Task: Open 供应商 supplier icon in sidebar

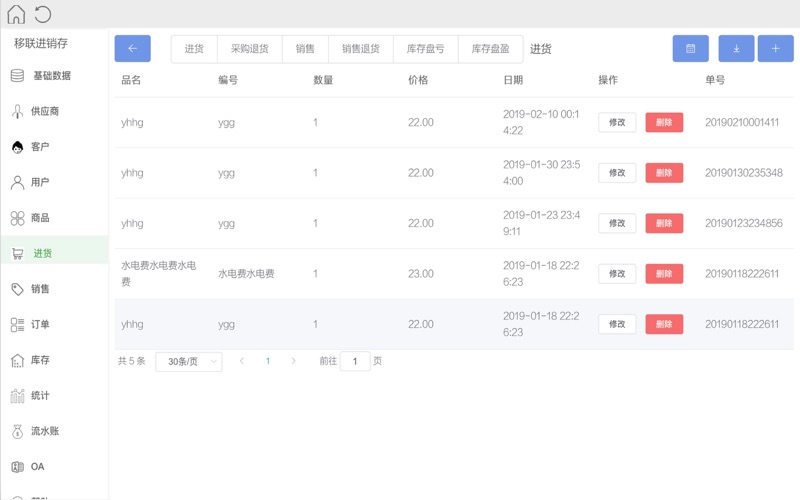Action: tap(17, 111)
